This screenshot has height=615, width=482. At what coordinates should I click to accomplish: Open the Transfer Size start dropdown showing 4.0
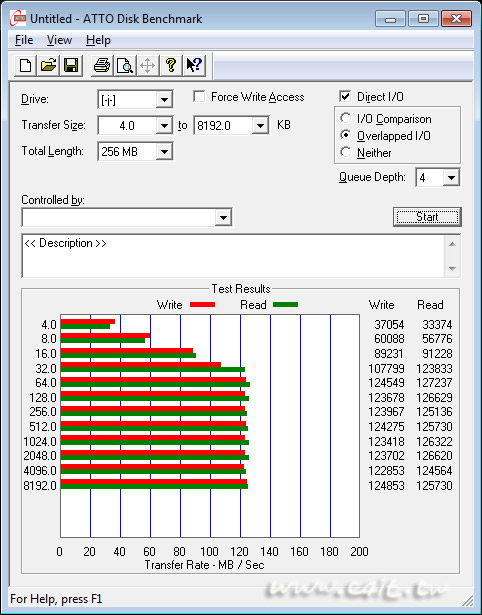point(164,126)
